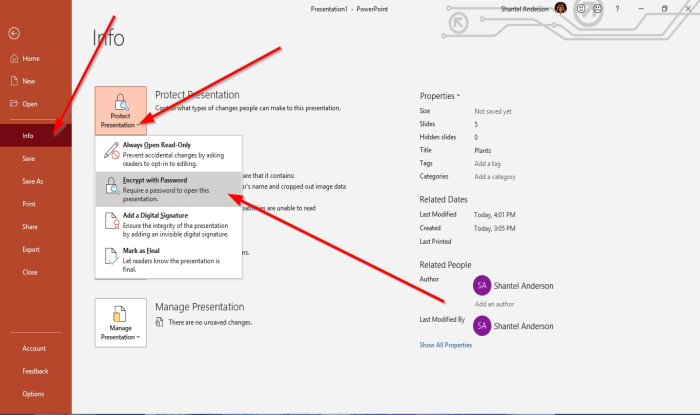Click the Add a category field
The width and height of the screenshot is (700, 415).
[x=495, y=177]
